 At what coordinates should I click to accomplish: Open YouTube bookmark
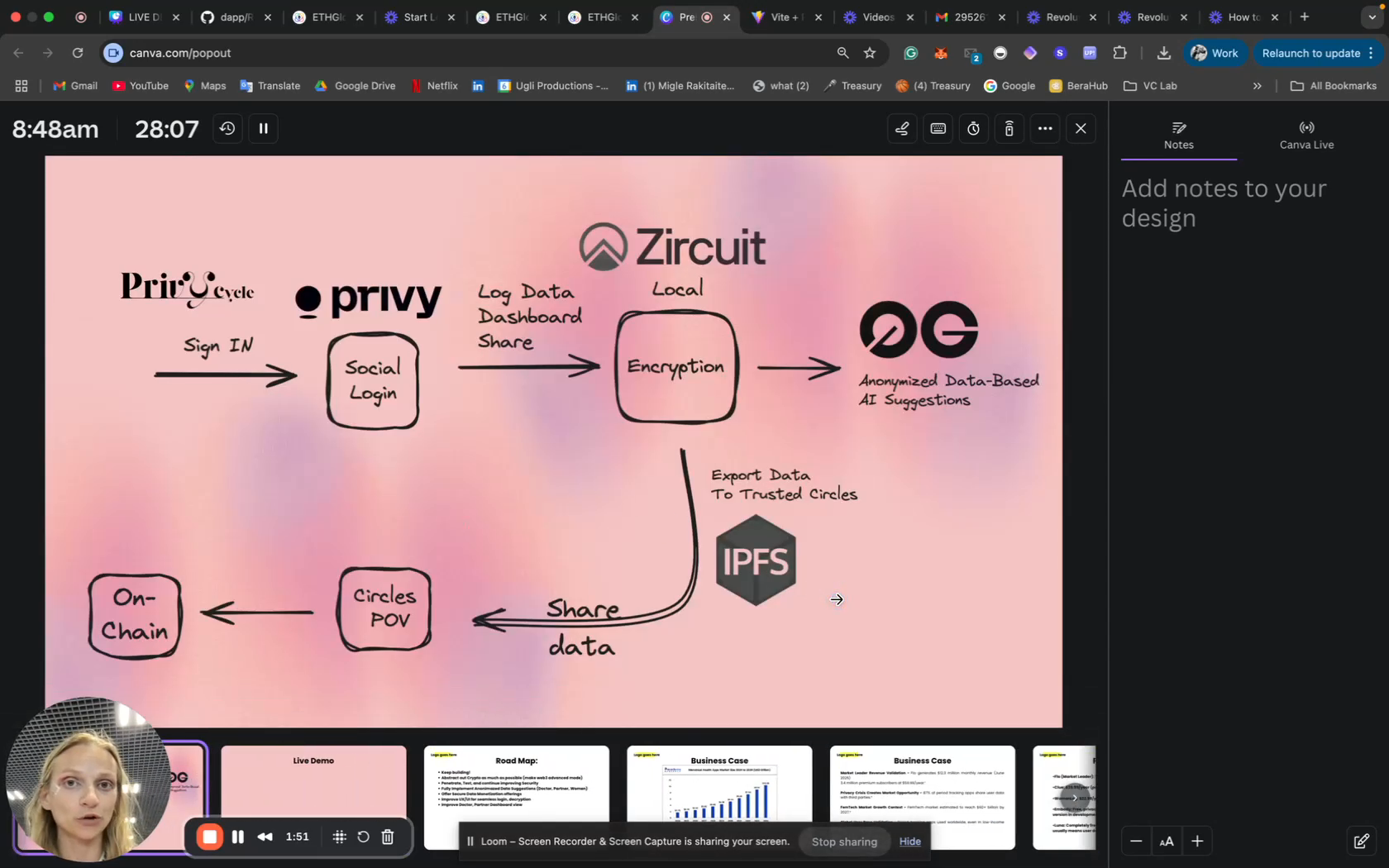point(140,86)
